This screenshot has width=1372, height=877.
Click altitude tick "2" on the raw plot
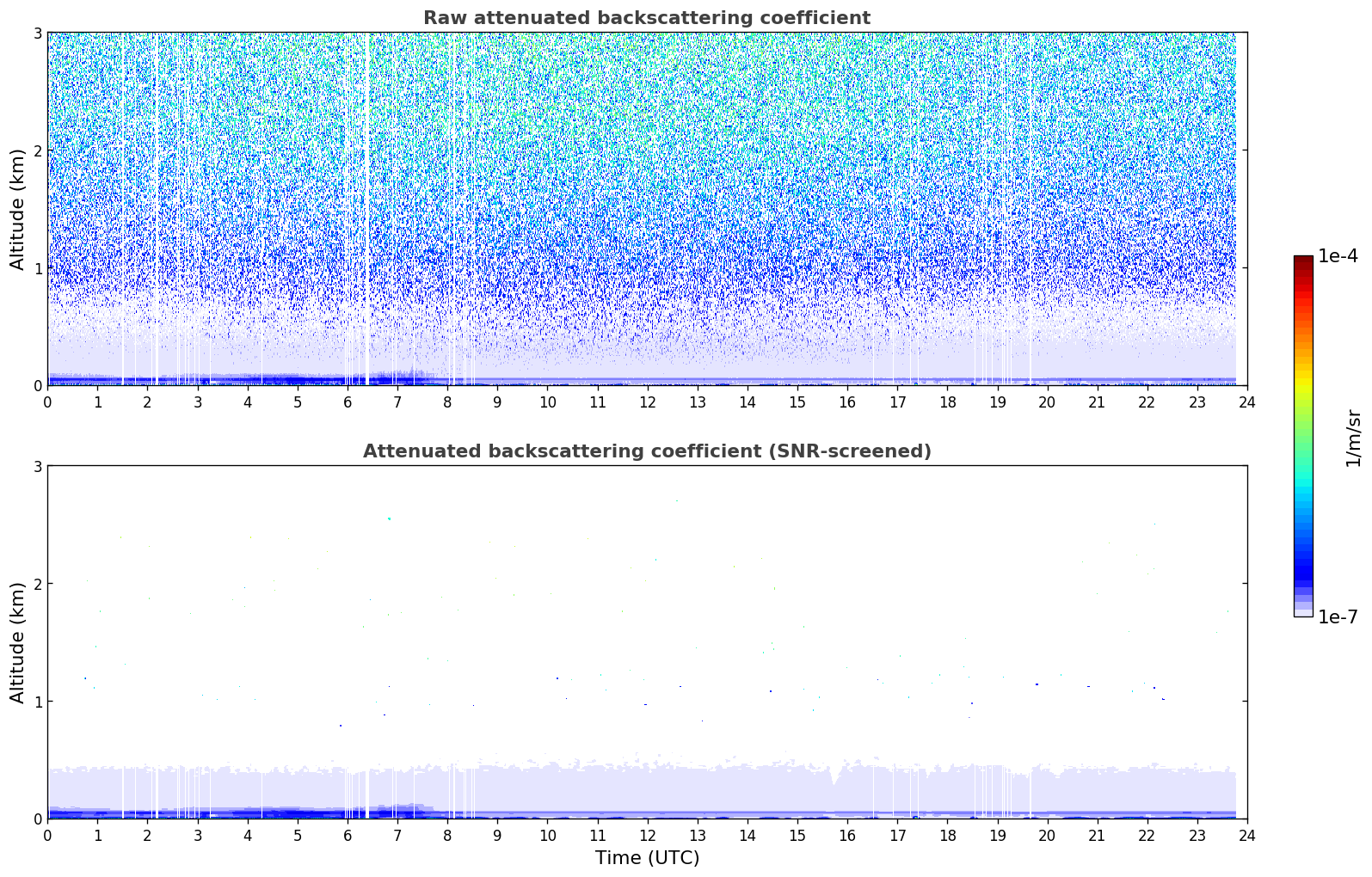[38, 150]
